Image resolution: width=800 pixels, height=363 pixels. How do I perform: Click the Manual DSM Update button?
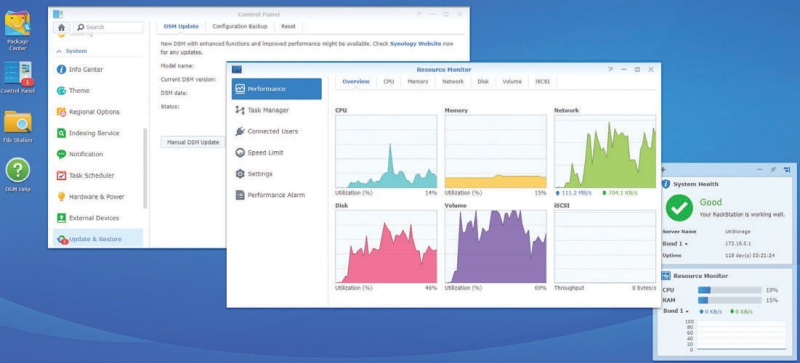[x=193, y=142]
